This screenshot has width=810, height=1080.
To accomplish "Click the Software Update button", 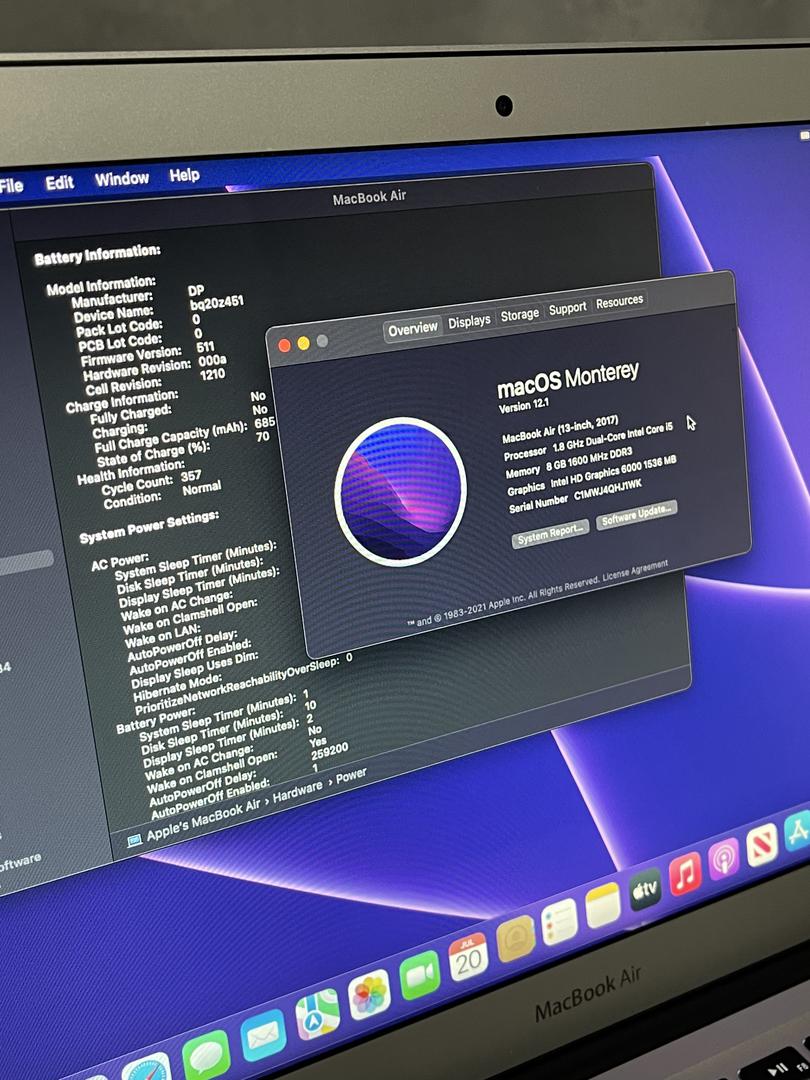I will (636, 515).
